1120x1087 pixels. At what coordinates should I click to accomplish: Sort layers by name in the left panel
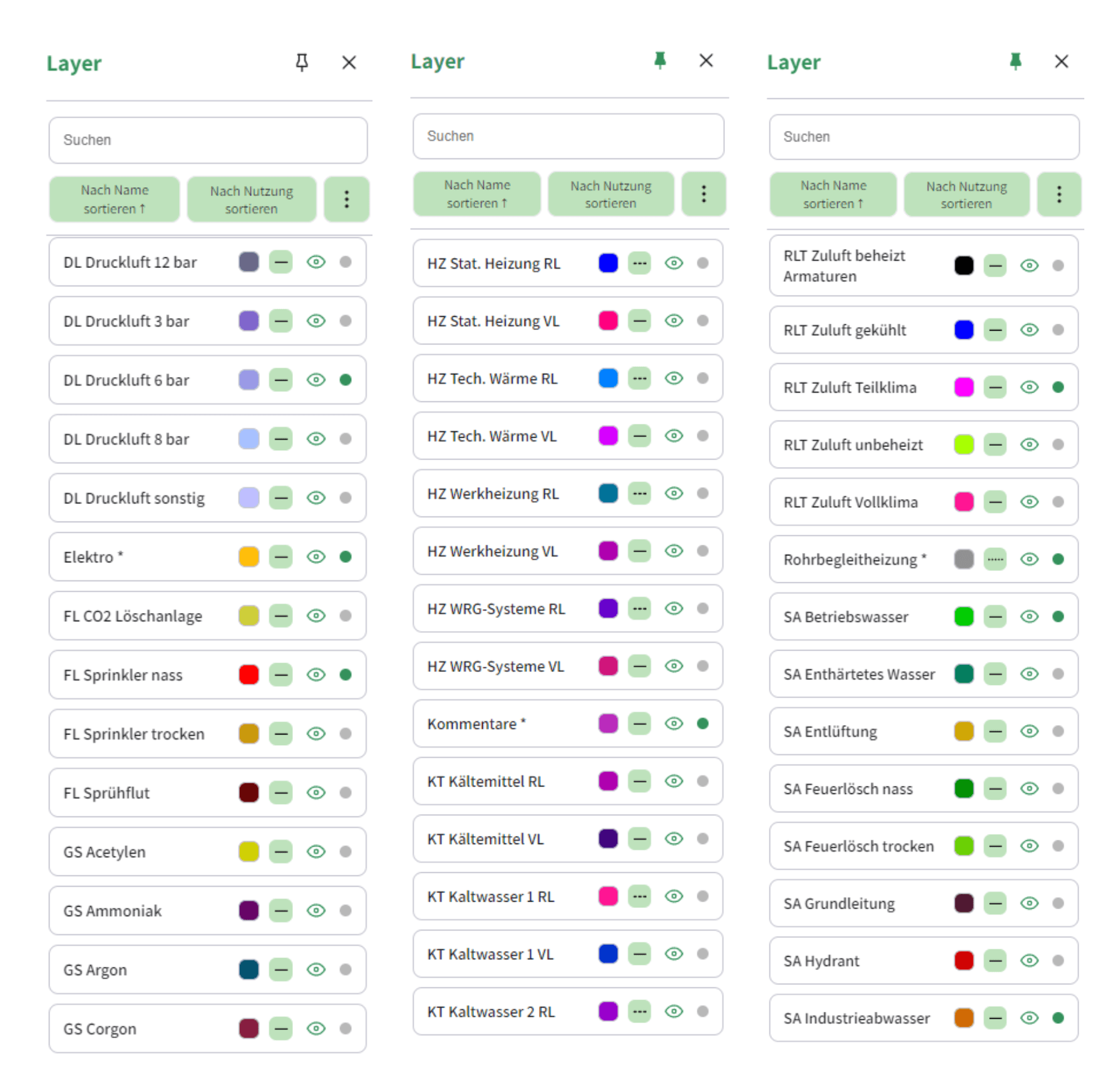point(115,199)
